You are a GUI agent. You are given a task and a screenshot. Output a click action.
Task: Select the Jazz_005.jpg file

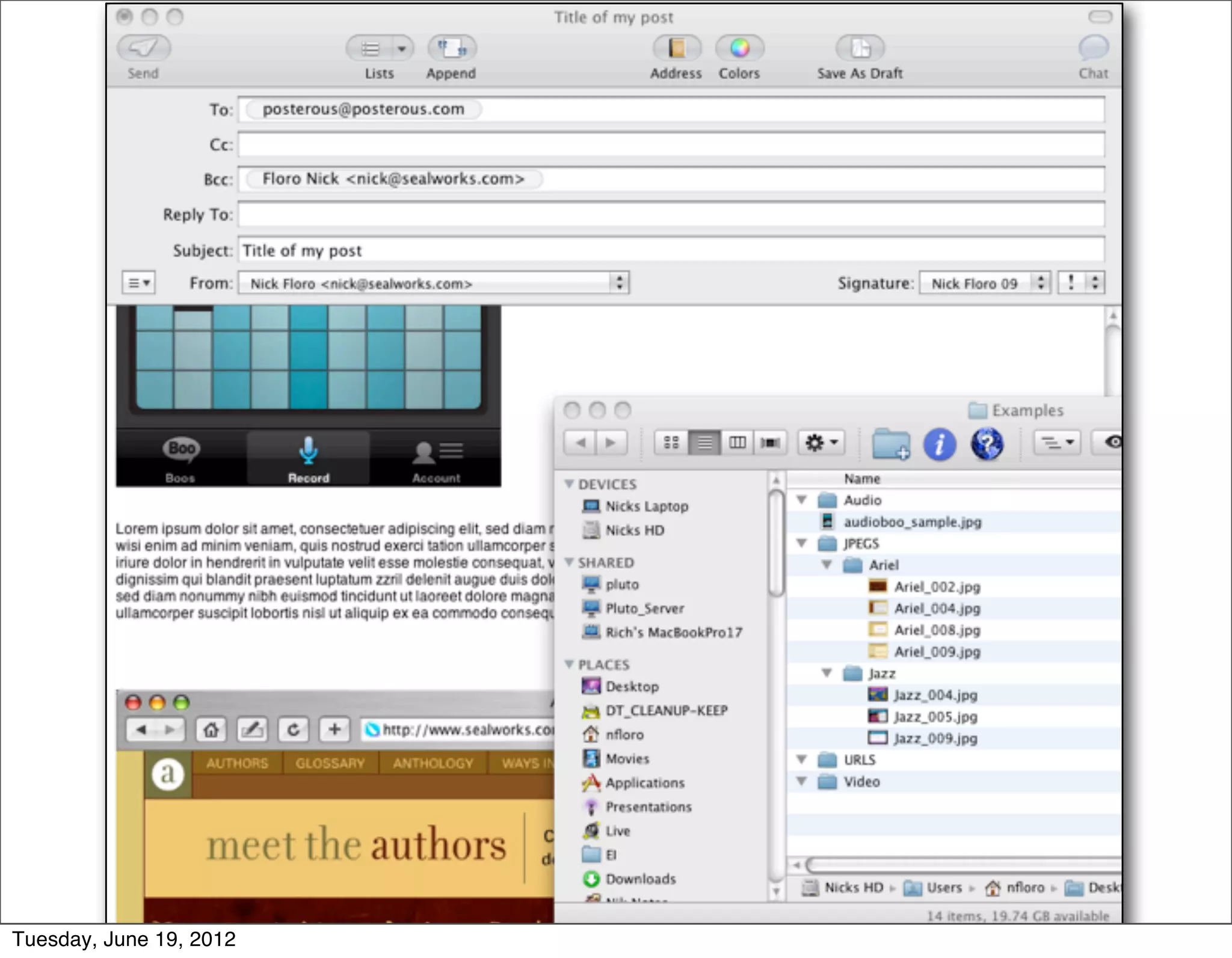(x=935, y=717)
